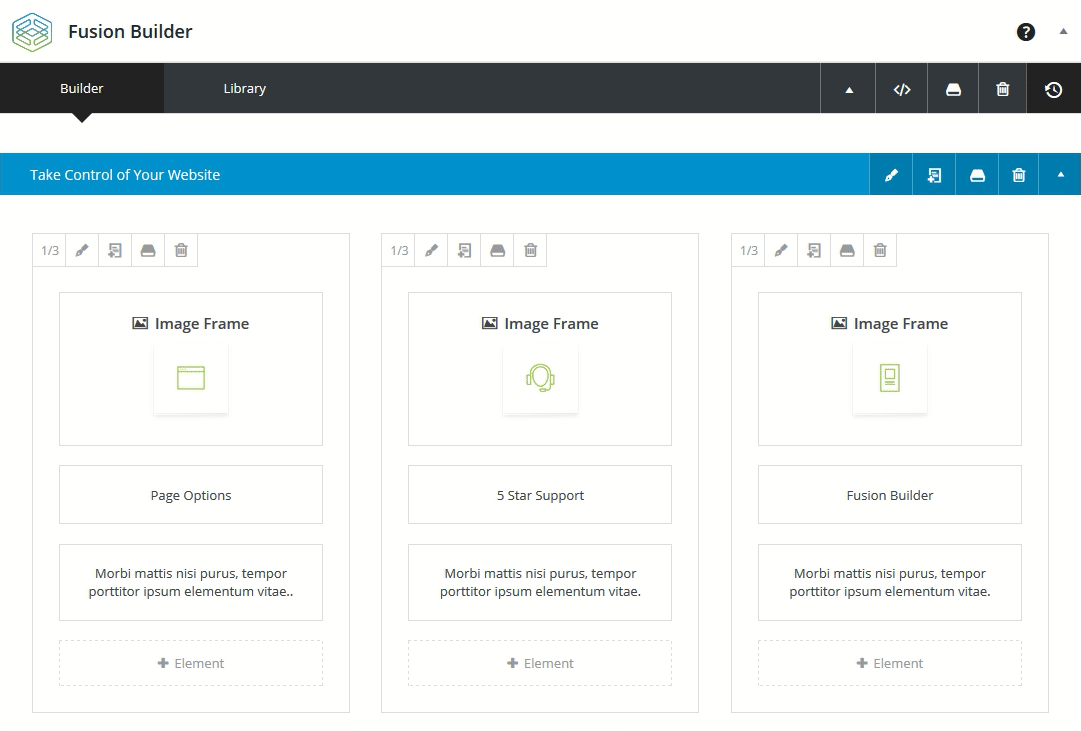Edit the first column with pencil icon
The image size is (1081, 731).
click(x=82, y=251)
